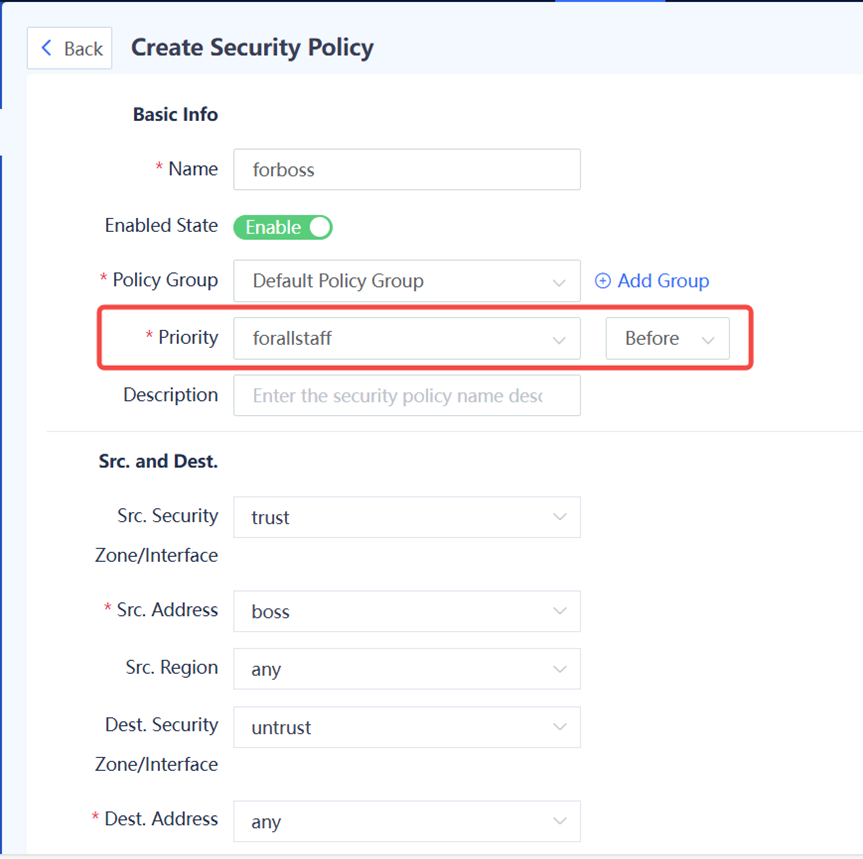Open the Policy Group dropdown

pos(406,281)
